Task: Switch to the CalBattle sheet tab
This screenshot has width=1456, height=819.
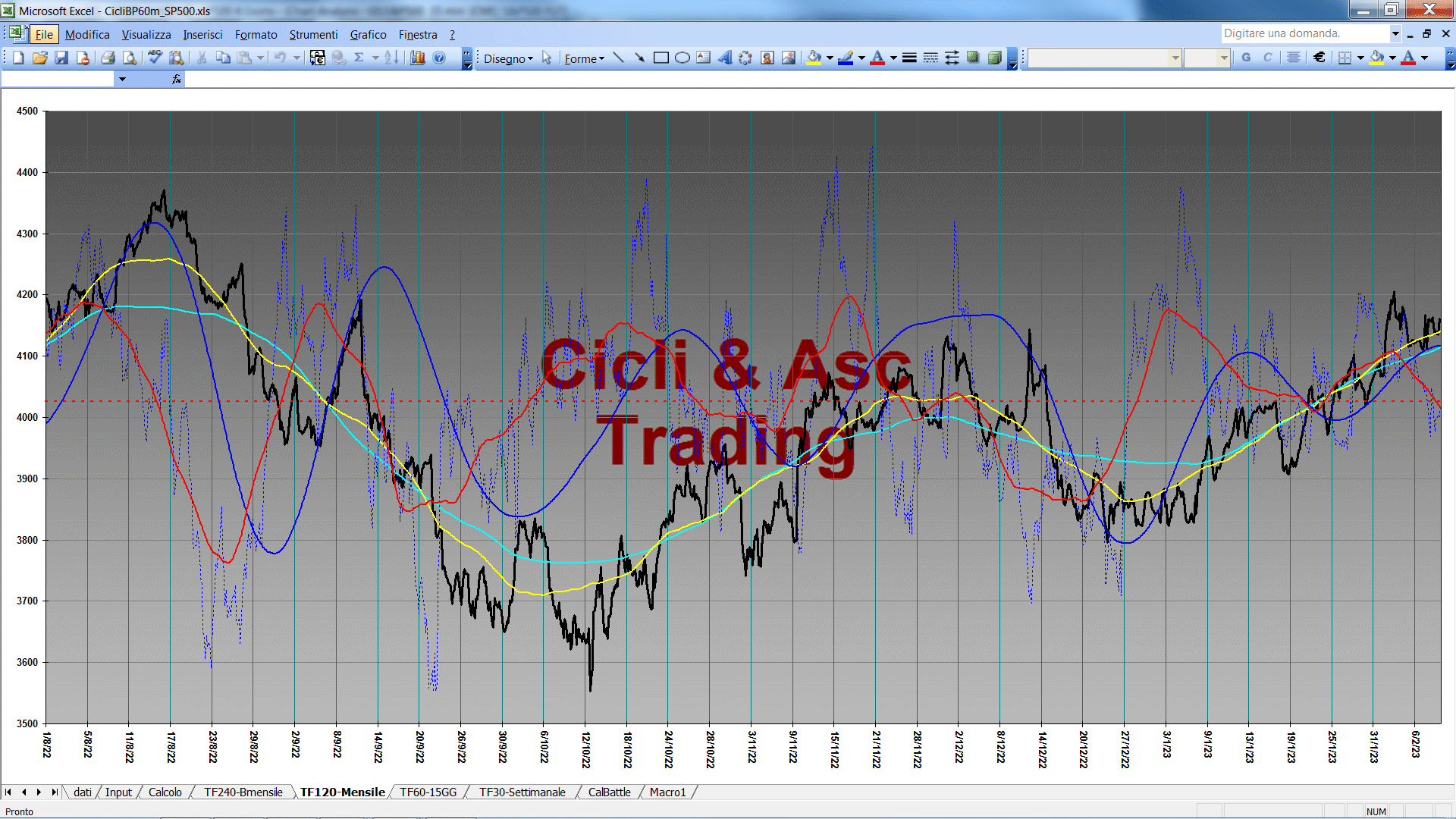Action: [609, 792]
